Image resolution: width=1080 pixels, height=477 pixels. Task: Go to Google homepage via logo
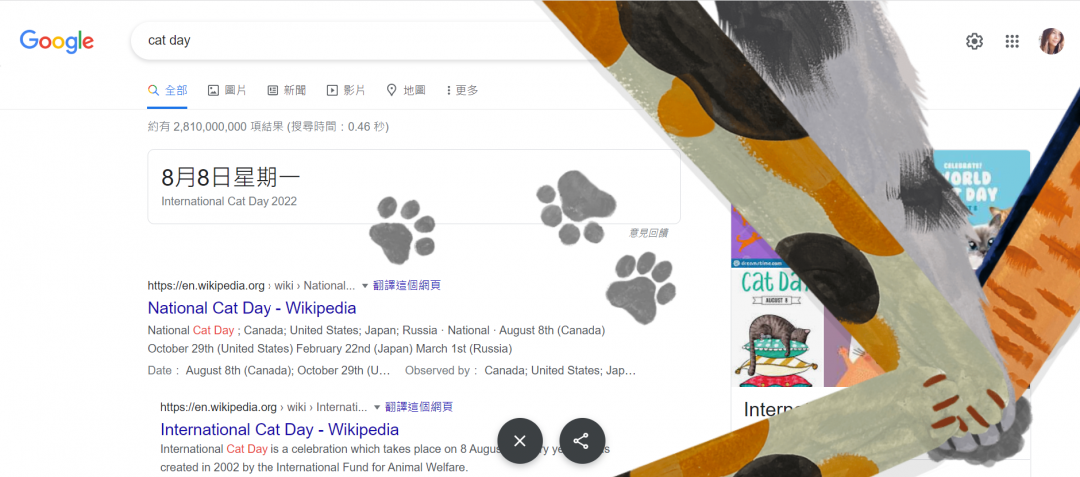[56, 41]
